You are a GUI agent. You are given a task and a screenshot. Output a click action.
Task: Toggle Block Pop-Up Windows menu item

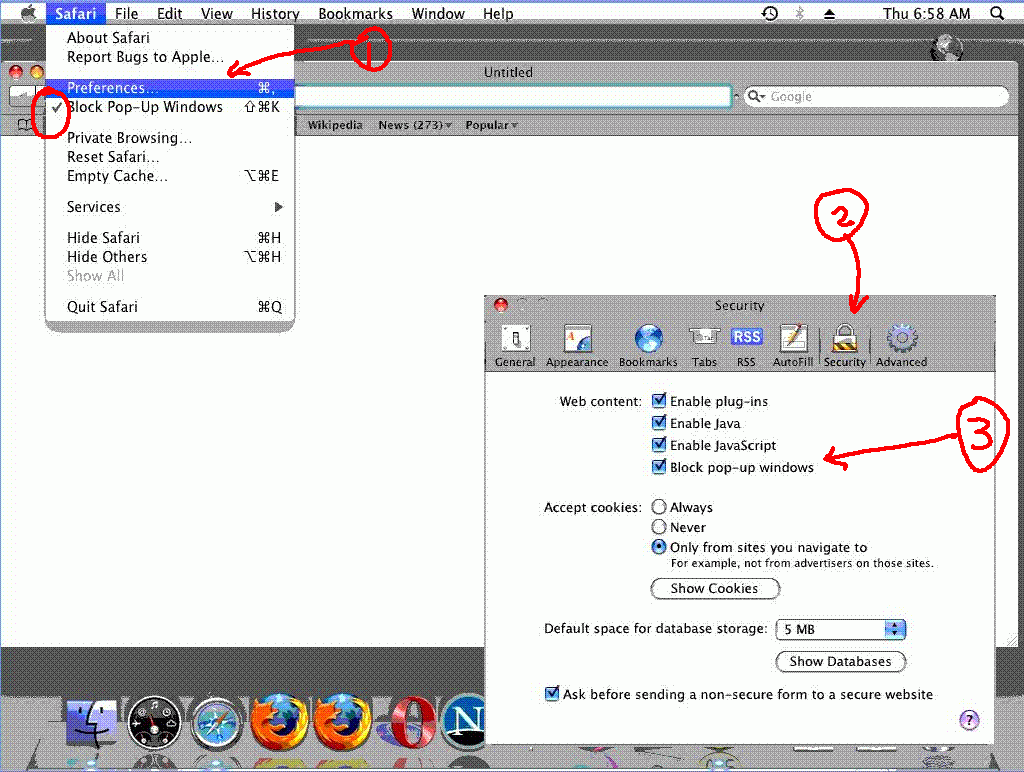170,106
